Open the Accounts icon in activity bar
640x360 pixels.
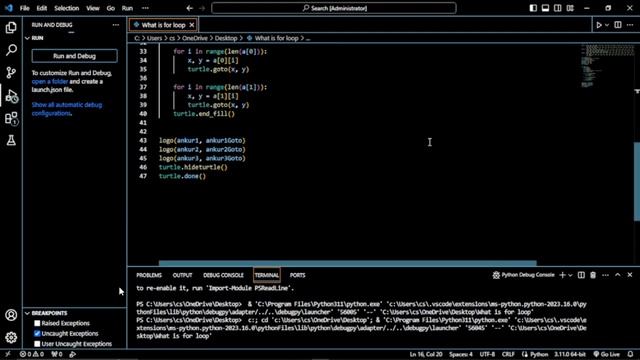pos(11,315)
